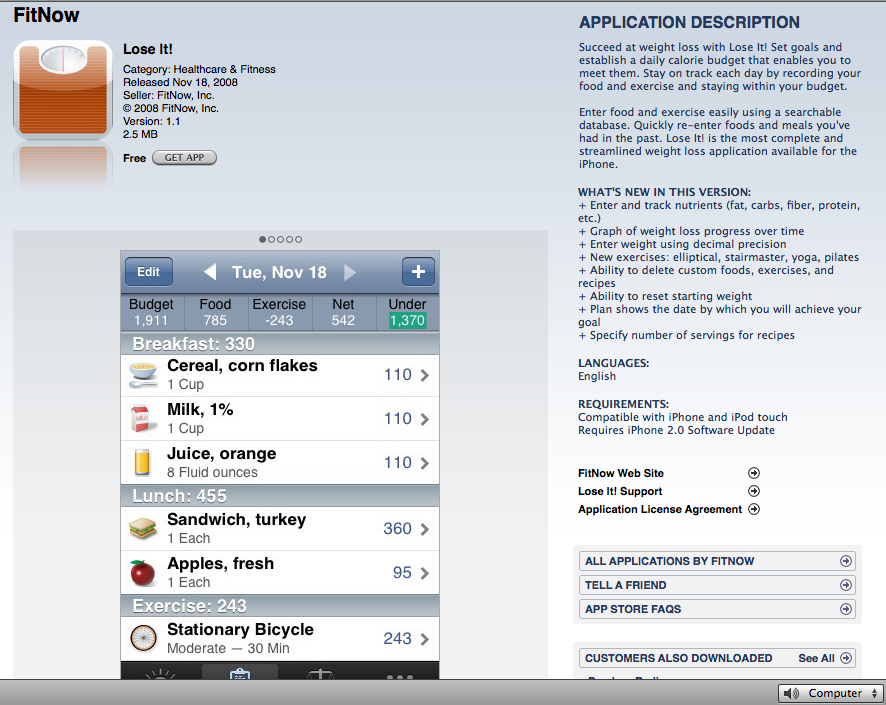Click the Lose It! app title
The width and height of the screenshot is (886, 705).
click(148, 49)
